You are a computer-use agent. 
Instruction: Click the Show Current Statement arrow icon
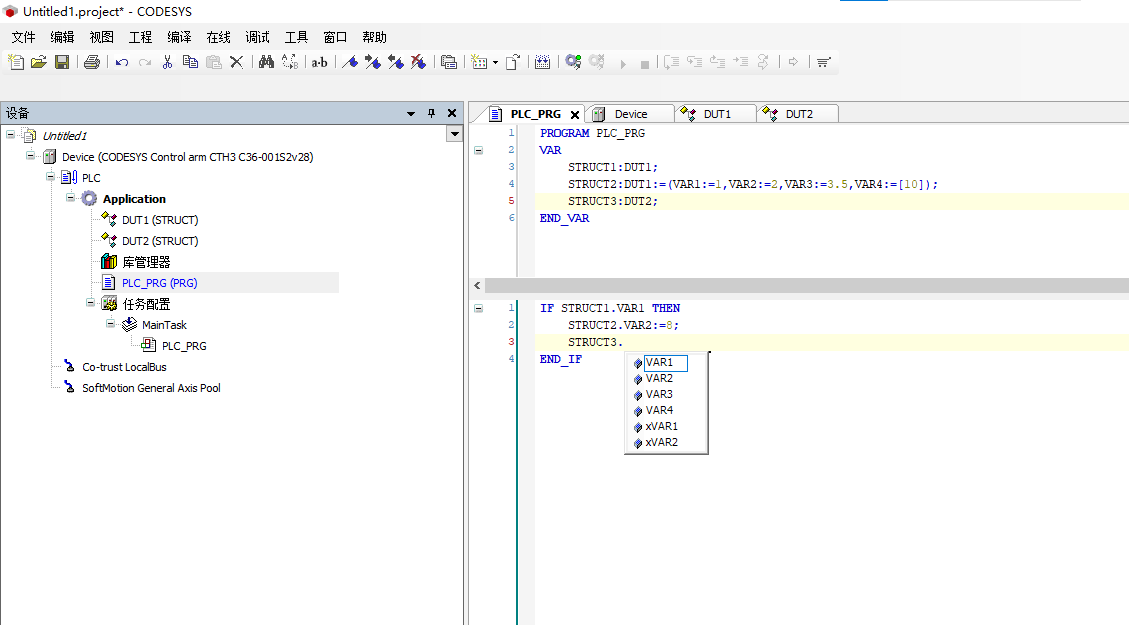pos(793,62)
